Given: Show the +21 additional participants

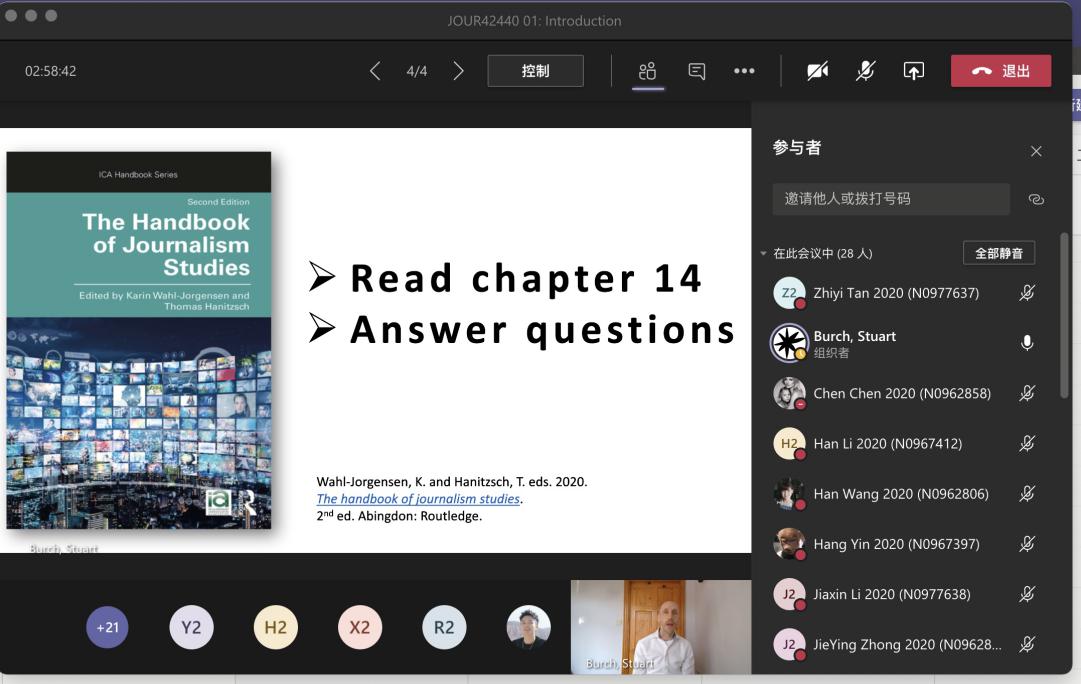Looking at the screenshot, I should 107,628.
